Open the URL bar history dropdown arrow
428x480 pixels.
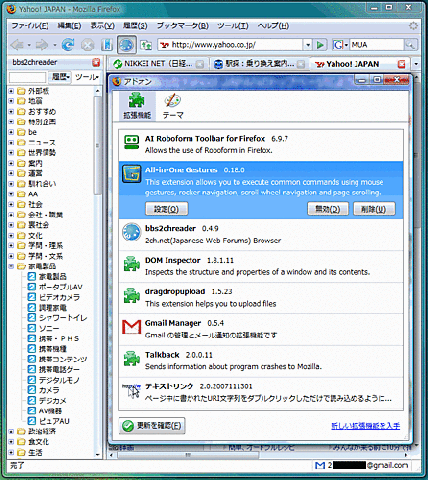pos(308,45)
